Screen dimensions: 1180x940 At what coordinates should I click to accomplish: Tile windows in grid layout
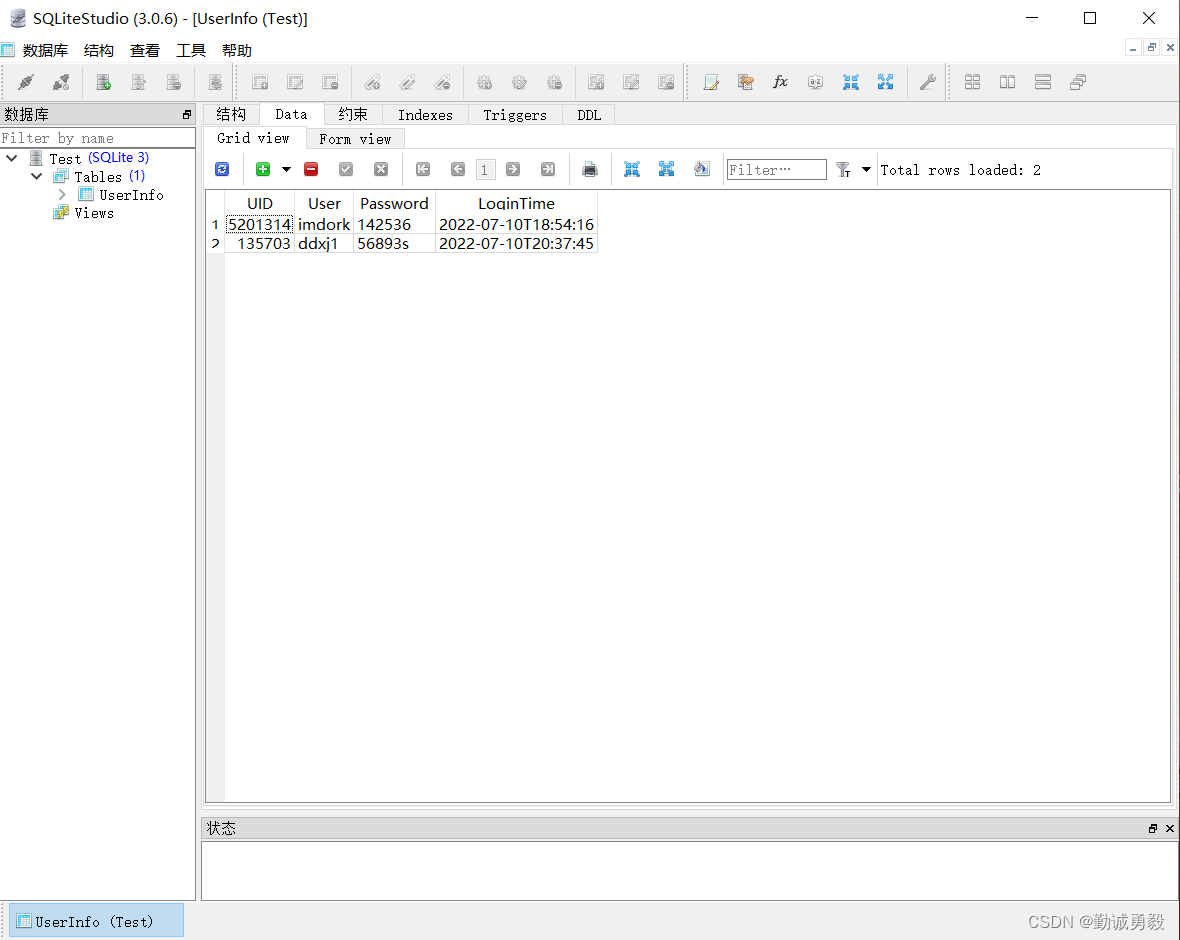972,82
